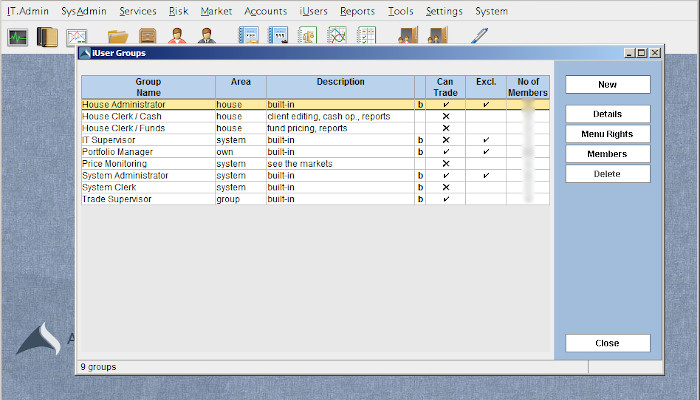Toggle Can Trade for Price Monitoring

click(445, 164)
